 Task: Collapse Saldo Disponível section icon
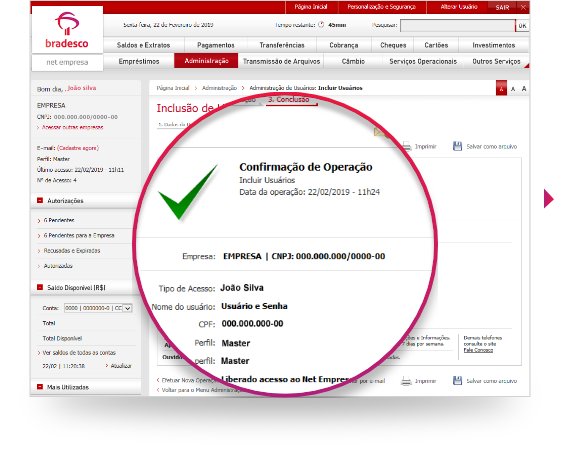click(x=40, y=287)
